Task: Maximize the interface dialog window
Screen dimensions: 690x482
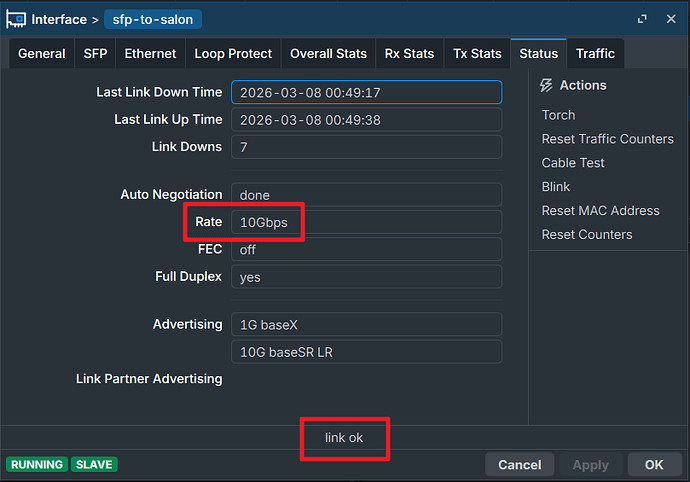Action: click(641, 19)
